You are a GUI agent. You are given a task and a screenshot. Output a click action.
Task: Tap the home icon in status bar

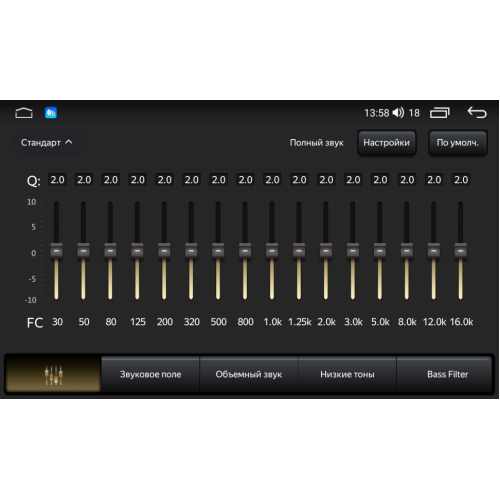point(24,113)
